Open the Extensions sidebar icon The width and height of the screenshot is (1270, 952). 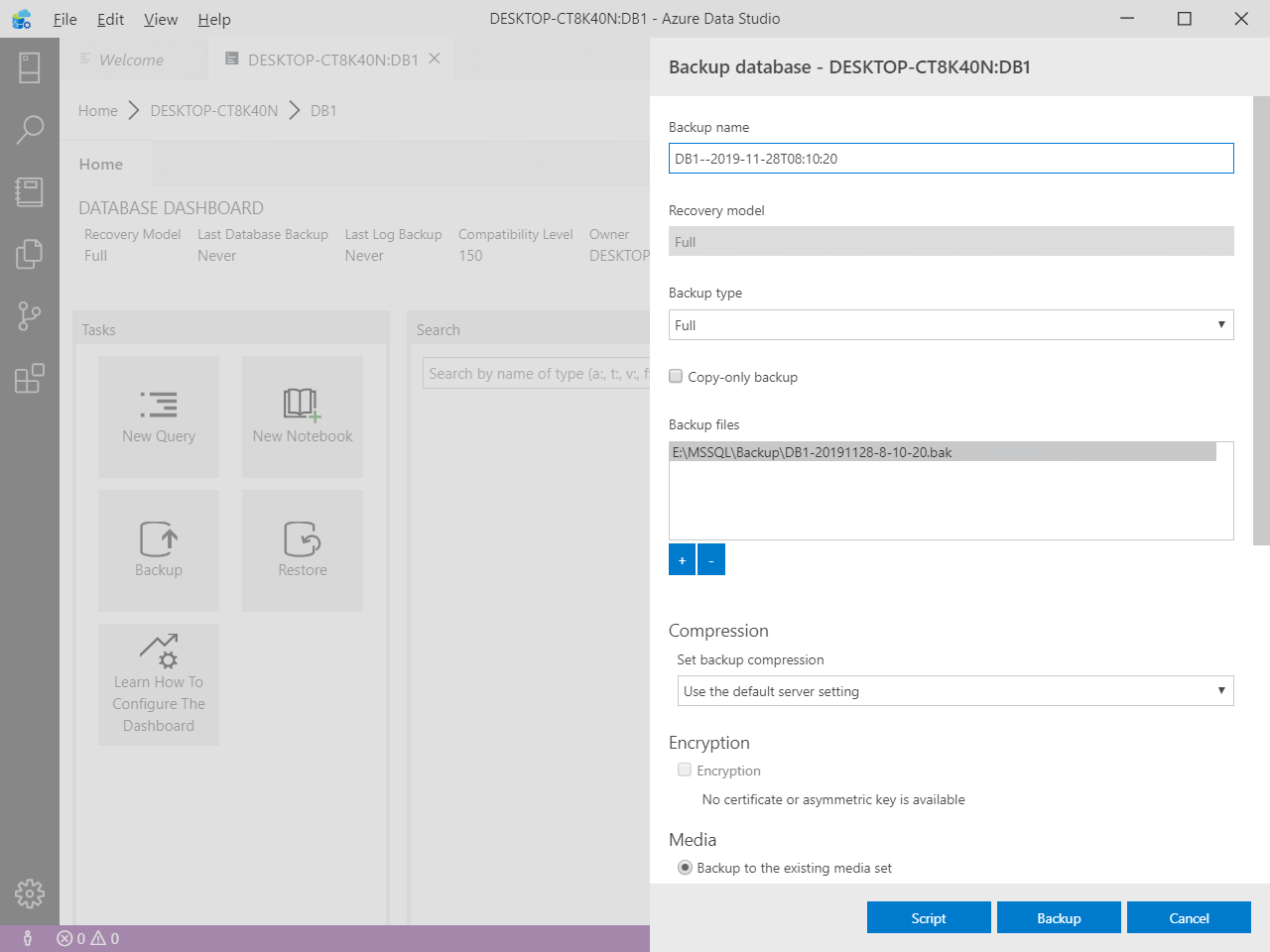[30, 378]
